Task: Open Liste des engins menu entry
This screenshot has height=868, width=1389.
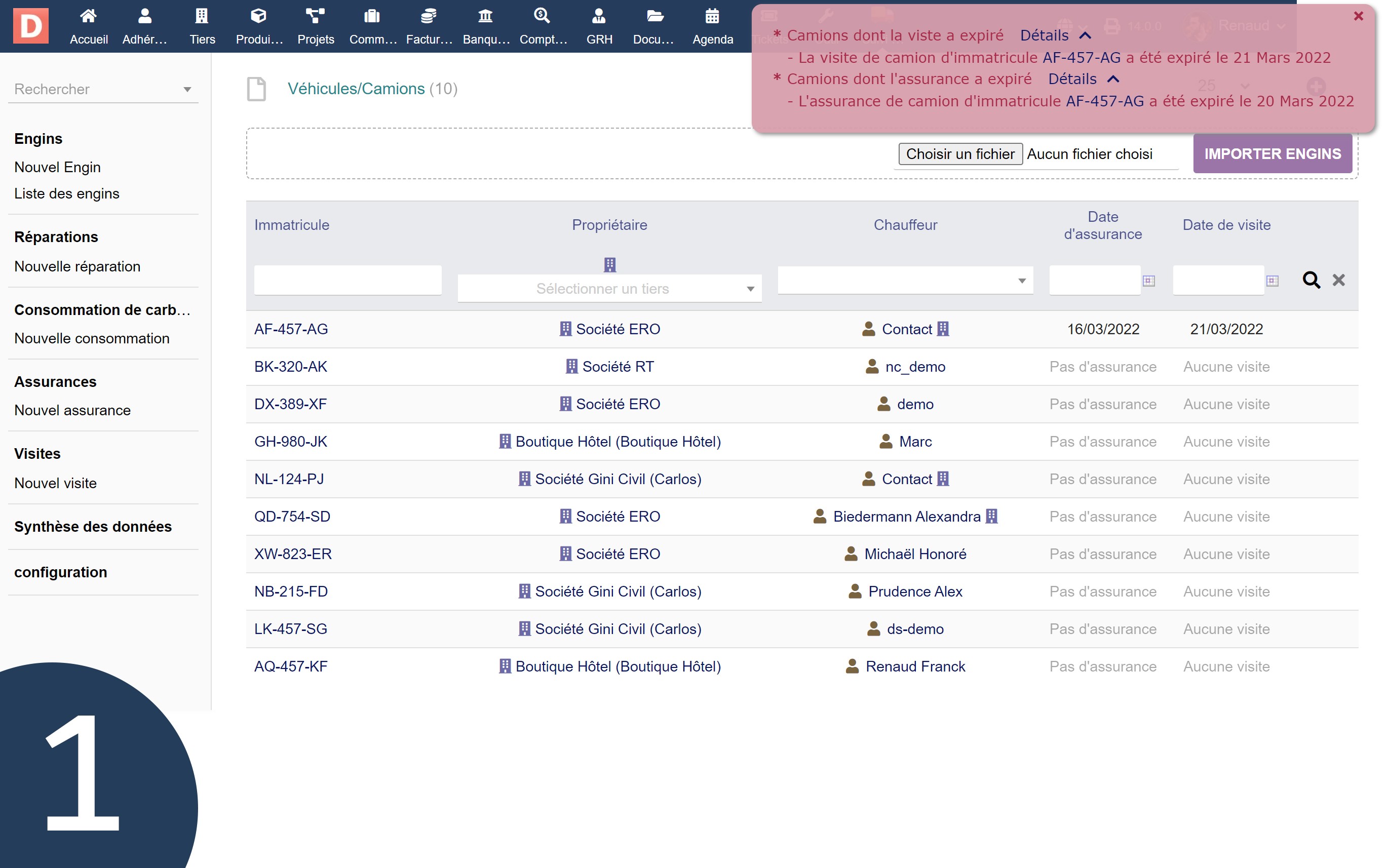Action: click(66, 193)
